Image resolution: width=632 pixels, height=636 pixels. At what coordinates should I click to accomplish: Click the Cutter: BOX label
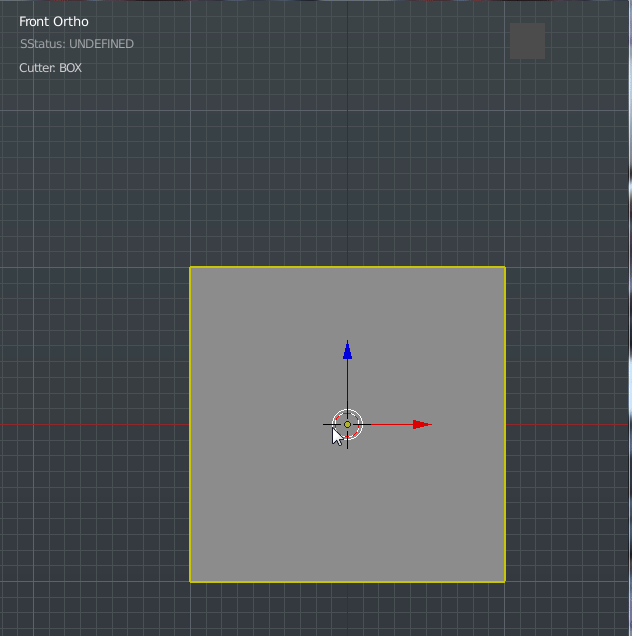[x=50, y=68]
